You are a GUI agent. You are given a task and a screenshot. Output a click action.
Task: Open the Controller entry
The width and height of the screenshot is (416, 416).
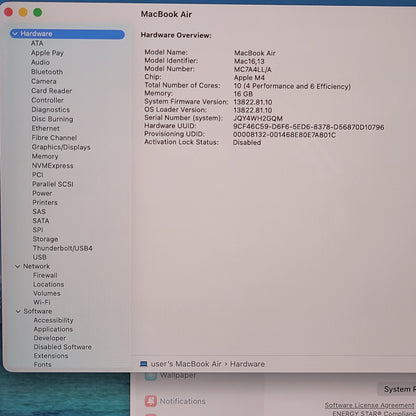[x=47, y=100]
